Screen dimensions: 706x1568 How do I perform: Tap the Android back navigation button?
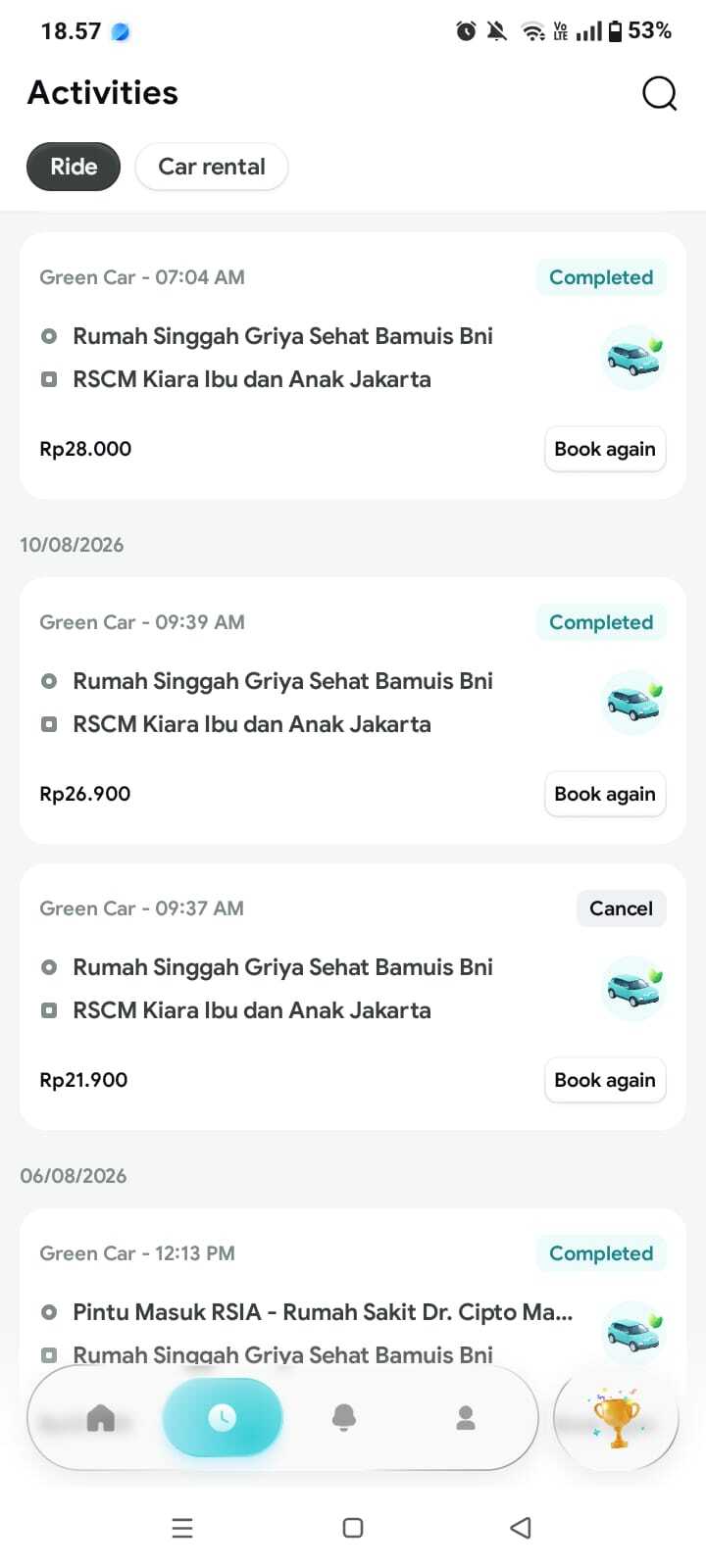pos(521,1527)
